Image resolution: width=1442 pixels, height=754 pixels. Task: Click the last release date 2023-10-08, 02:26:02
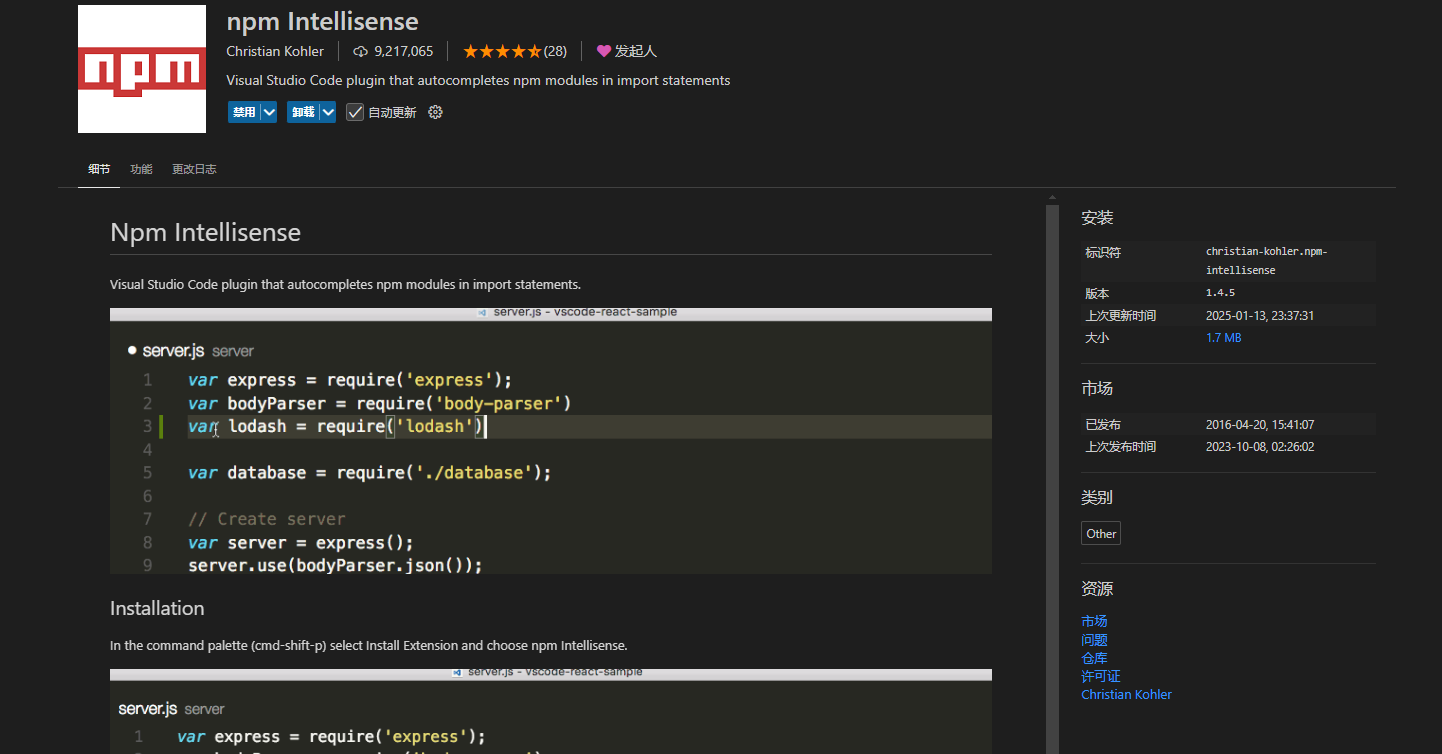point(1260,447)
